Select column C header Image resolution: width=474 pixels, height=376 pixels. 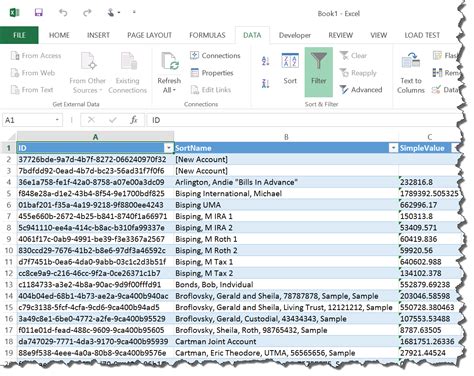tap(429, 137)
